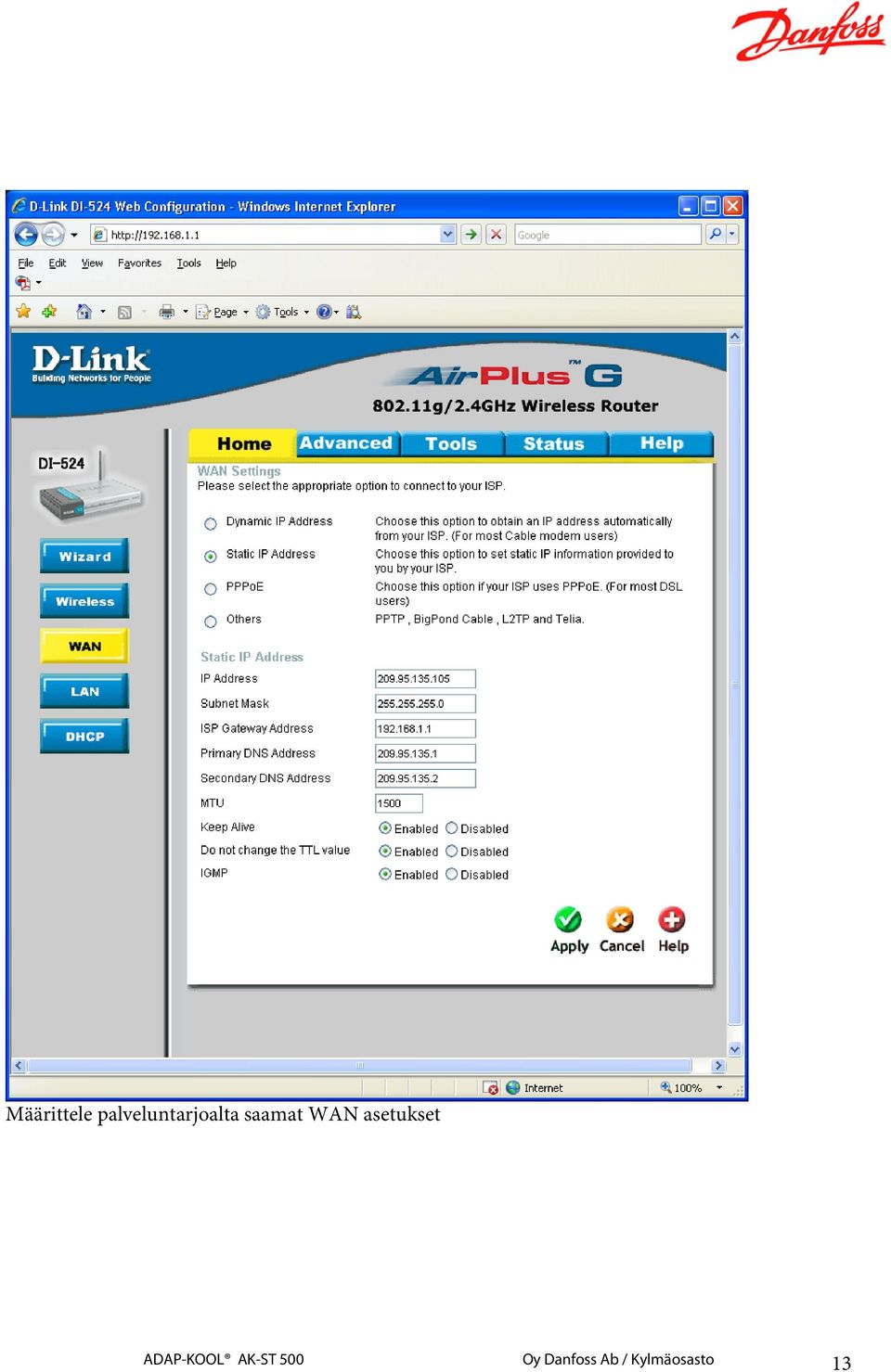Click the ISP Gateway Address field
Image resolution: width=891 pixels, height=1372 pixels.
click(425, 729)
